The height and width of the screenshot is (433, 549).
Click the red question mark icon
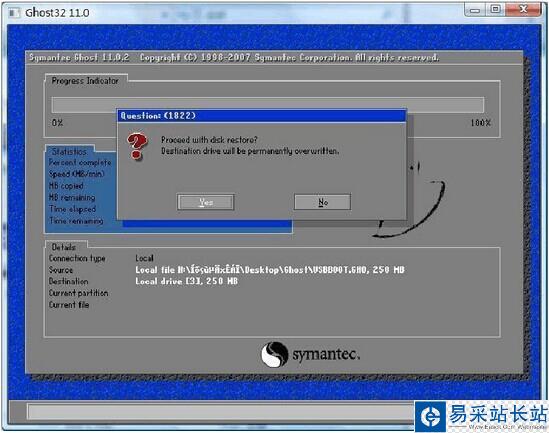[x=137, y=146]
